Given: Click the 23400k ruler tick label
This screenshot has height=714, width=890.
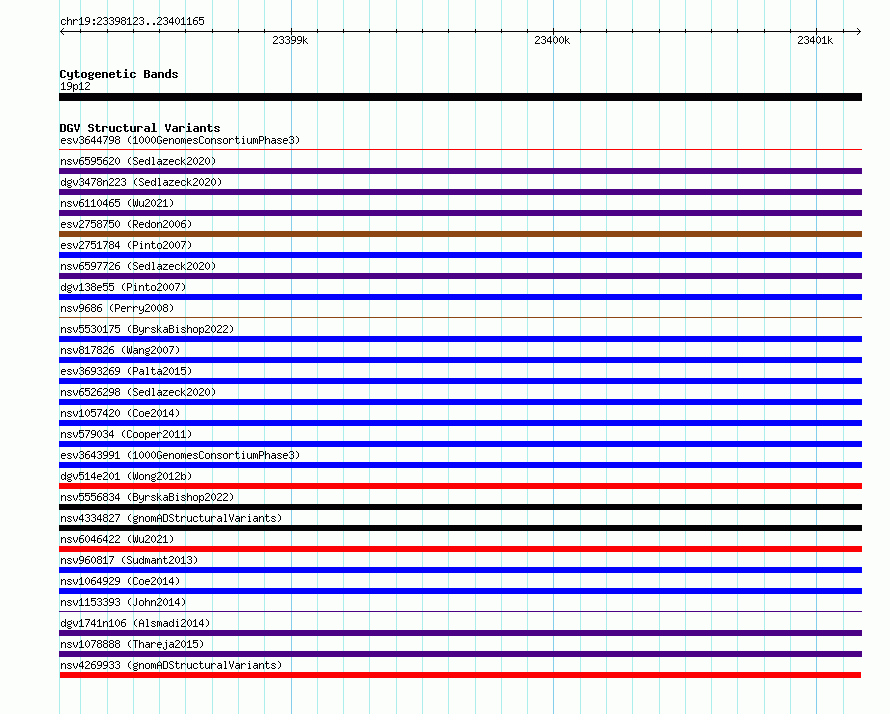Looking at the screenshot, I should pyautogui.click(x=552, y=40).
